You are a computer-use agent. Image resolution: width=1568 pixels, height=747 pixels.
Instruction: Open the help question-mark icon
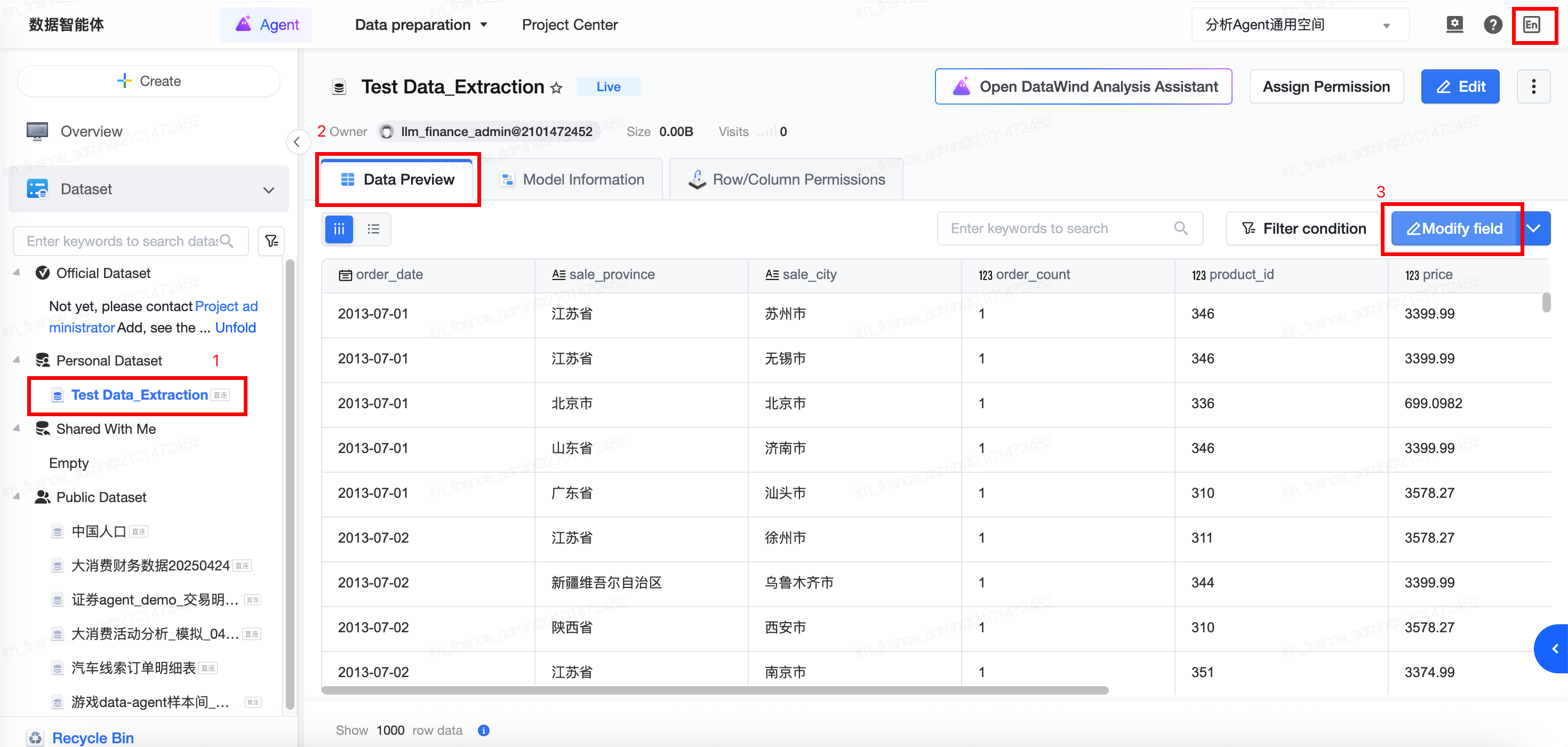pyautogui.click(x=1492, y=25)
